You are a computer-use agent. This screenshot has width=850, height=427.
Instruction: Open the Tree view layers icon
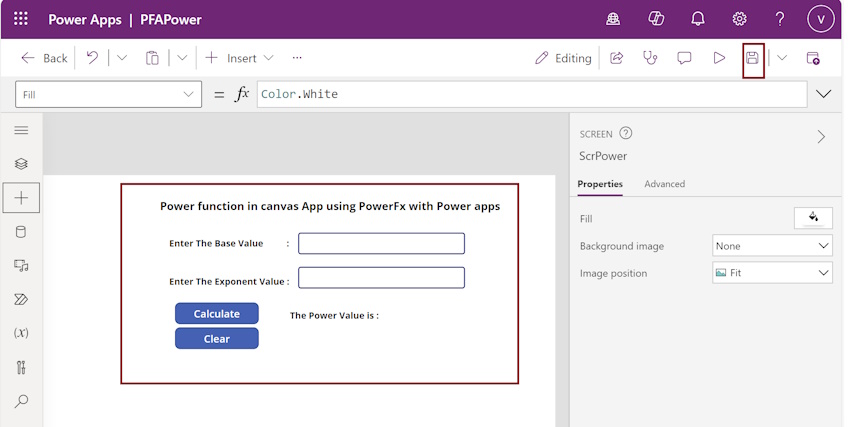pos(21,164)
